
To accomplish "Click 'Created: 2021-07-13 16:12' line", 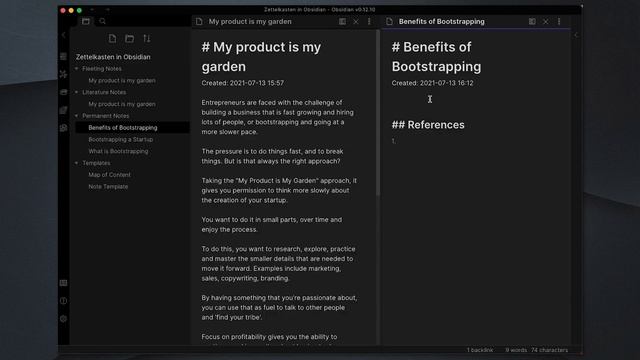I will 432,83.
